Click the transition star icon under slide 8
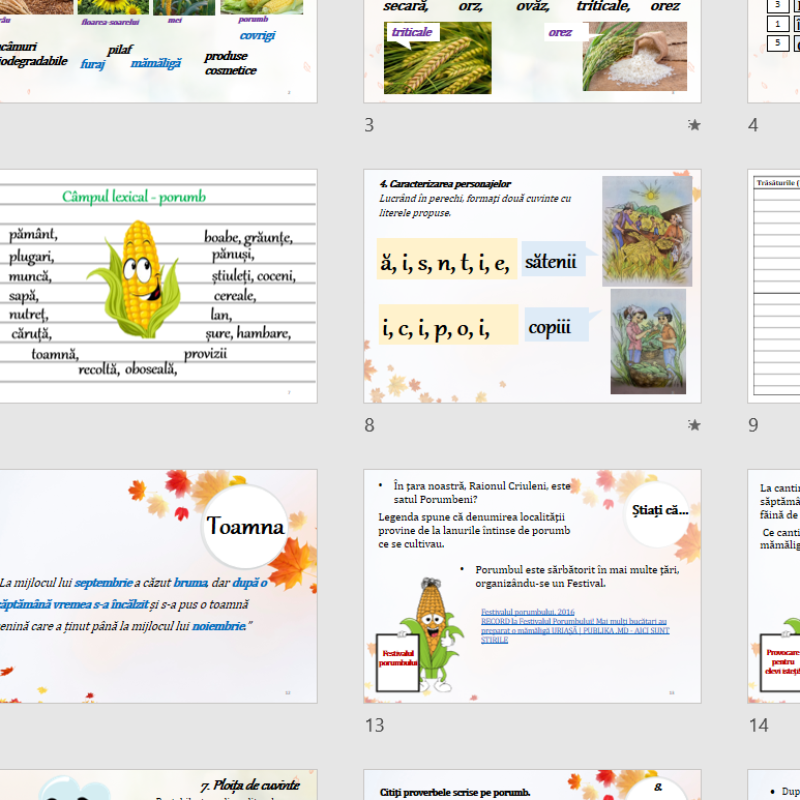The height and width of the screenshot is (800, 800). (x=694, y=425)
